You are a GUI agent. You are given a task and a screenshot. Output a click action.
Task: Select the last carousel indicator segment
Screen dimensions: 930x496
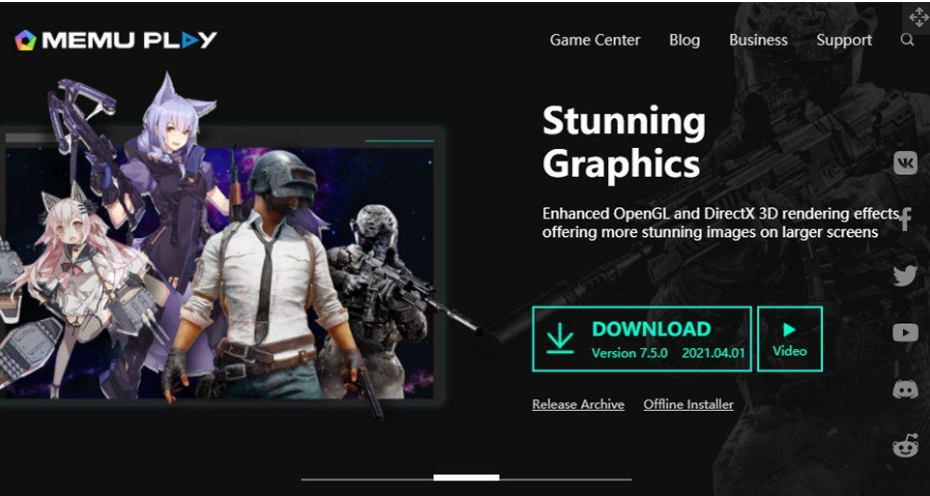566,479
